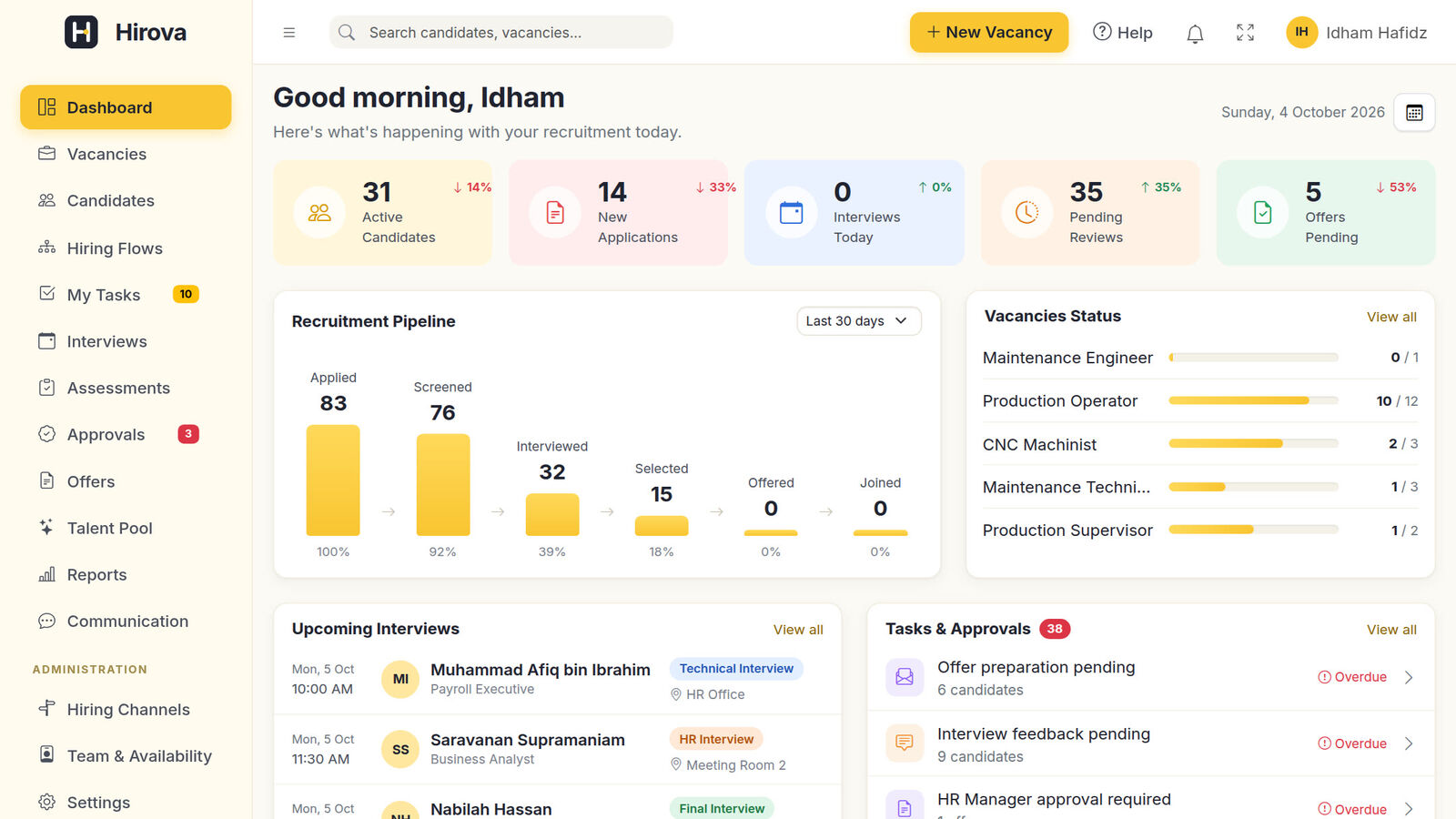The image size is (1456, 819).
Task: Click the Technical Interview tag
Action: pos(736,669)
